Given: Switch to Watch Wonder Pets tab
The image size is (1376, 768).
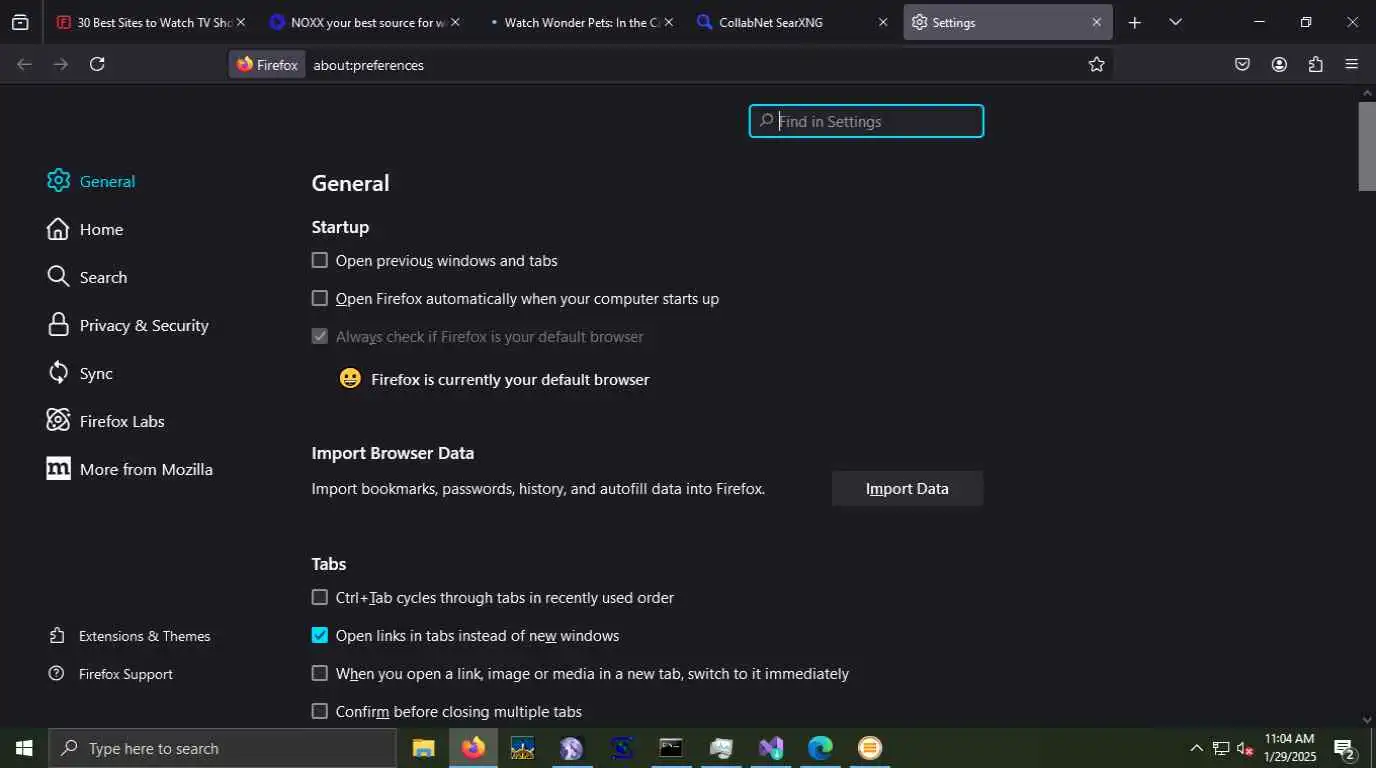Looking at the screenshot, I should click(x=579, y=22).
